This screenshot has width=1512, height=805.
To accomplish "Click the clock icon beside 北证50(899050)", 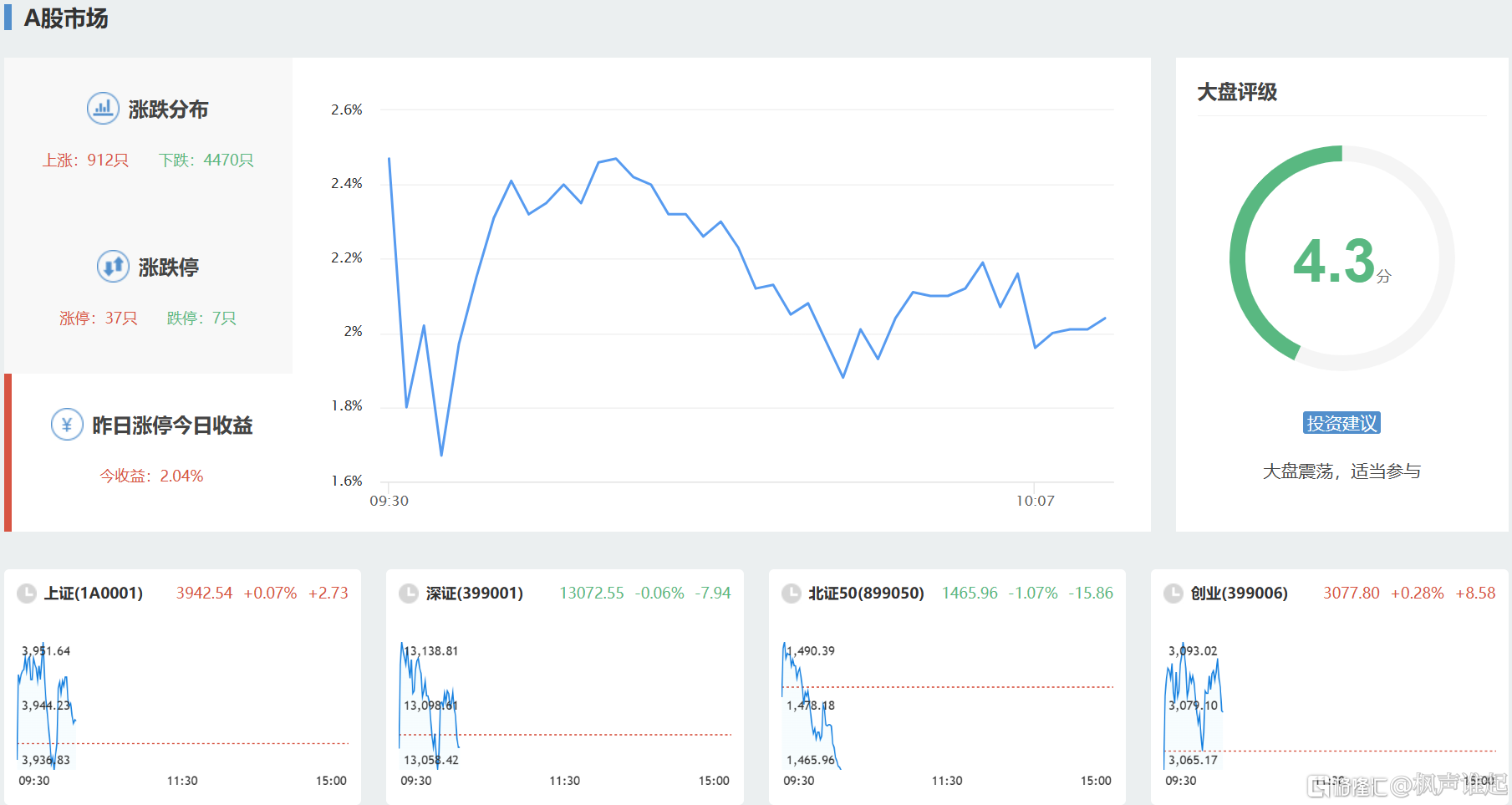I will click(x=791, y=594).
